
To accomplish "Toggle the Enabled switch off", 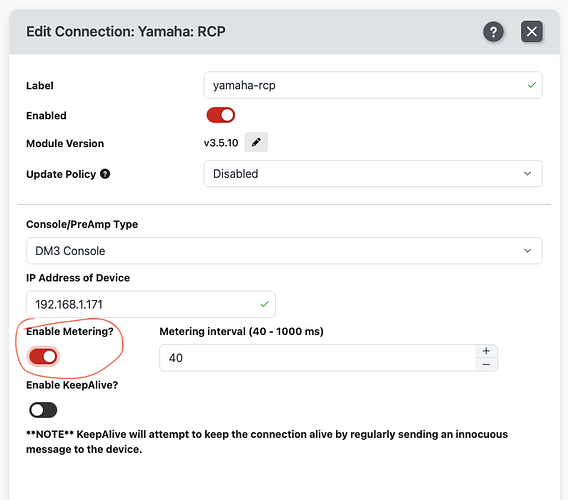I will (x=221, y=115).
